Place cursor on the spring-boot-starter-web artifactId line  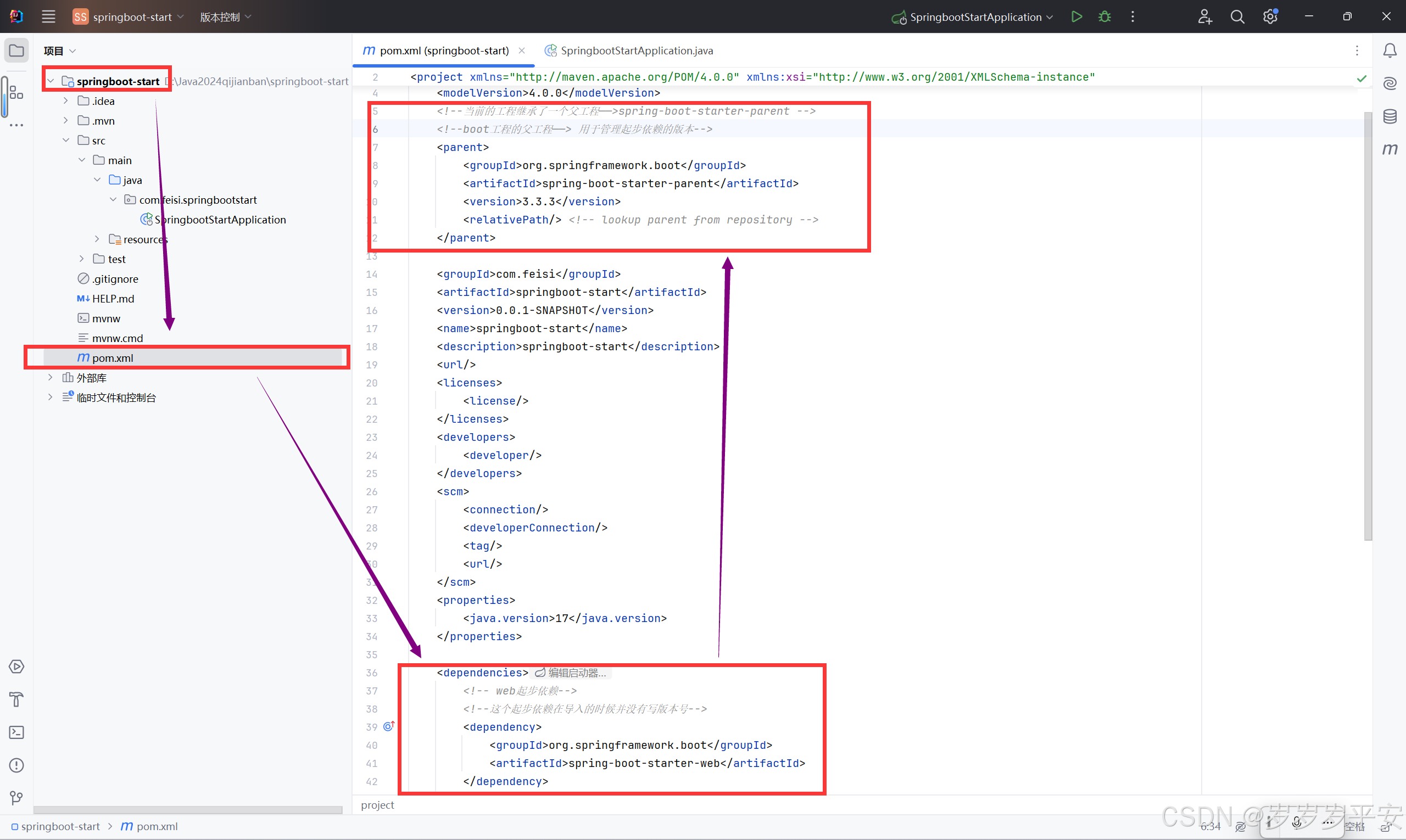(646, 763)
